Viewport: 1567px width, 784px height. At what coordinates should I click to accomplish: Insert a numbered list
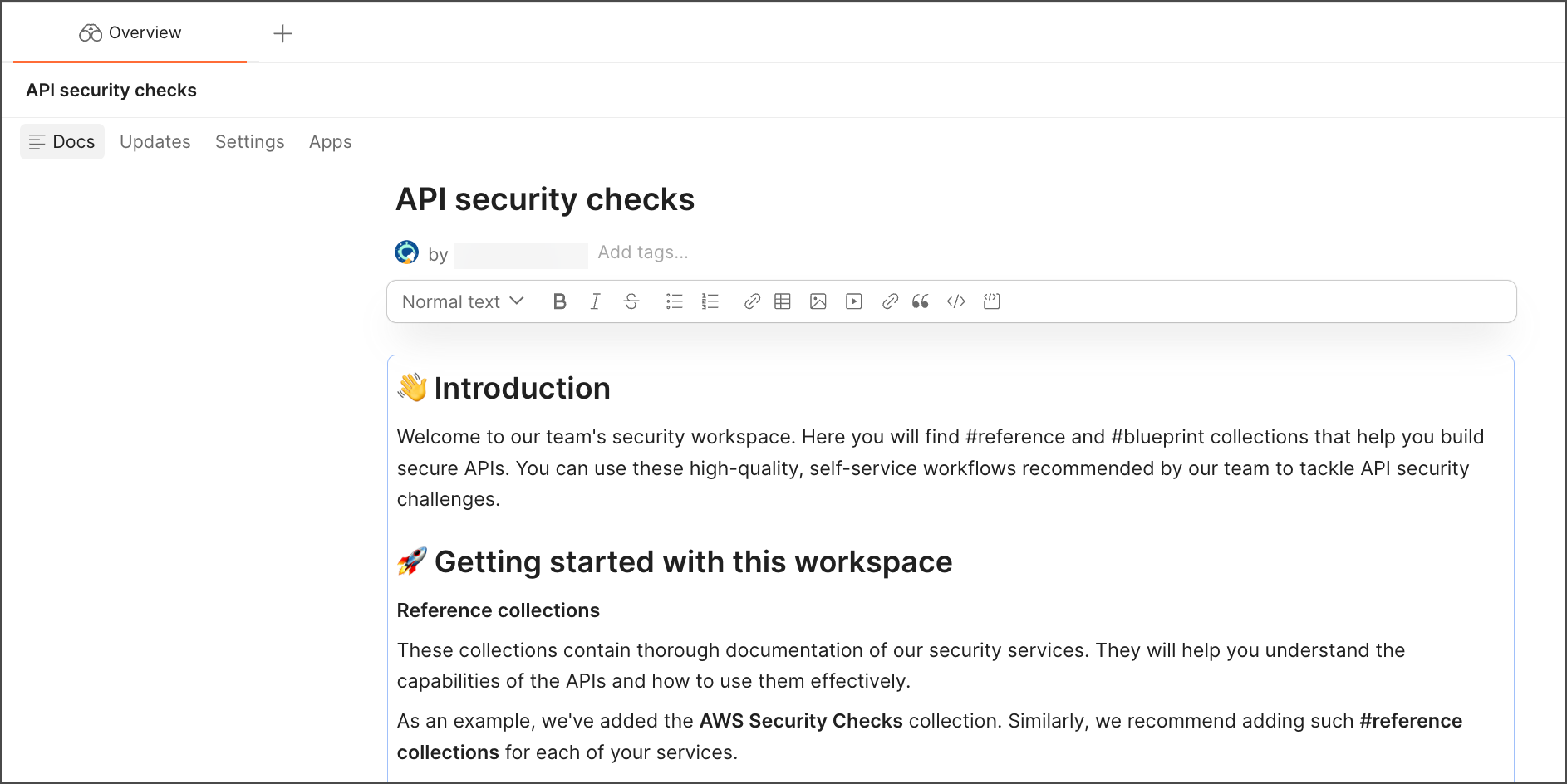[x=710, y=301]
